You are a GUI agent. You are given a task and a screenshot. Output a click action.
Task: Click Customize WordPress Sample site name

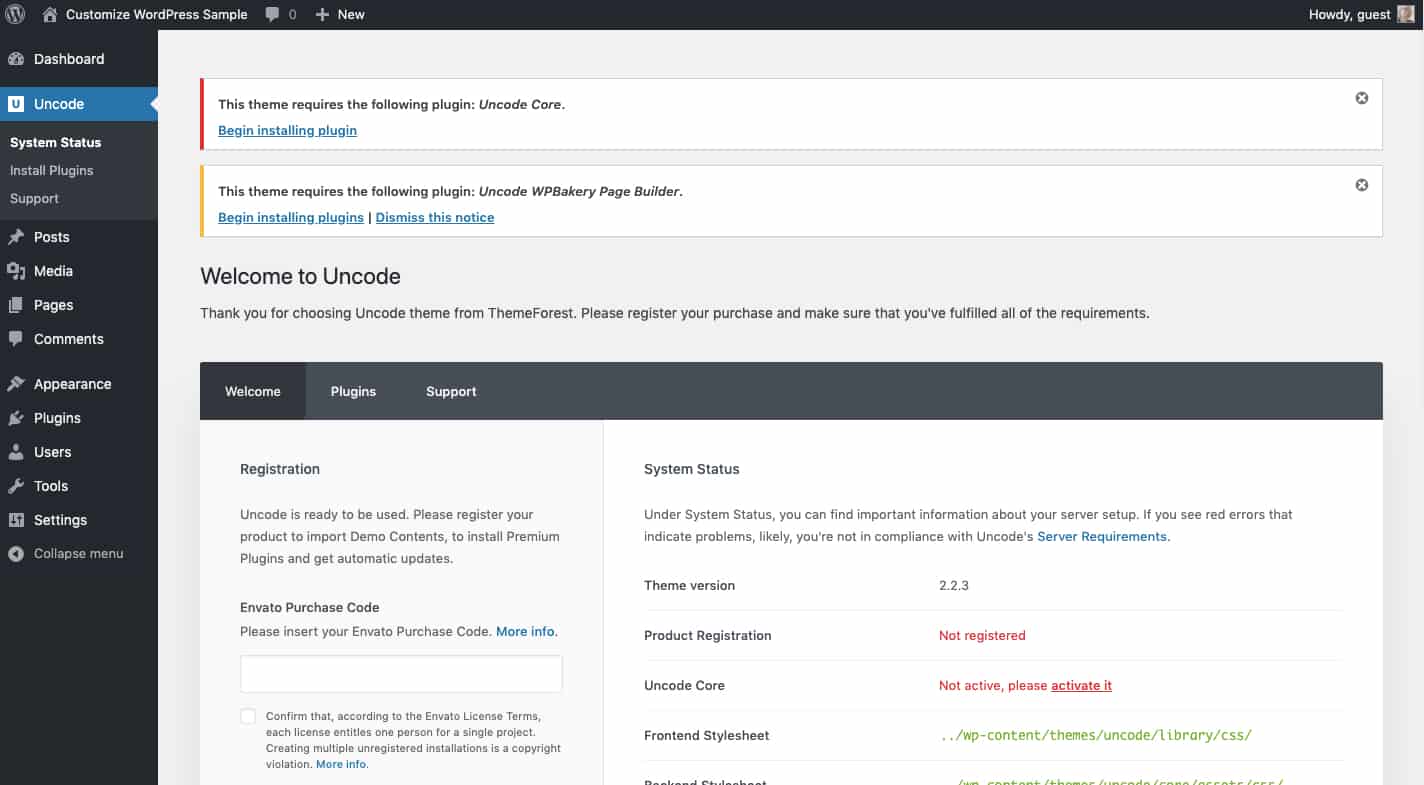157,14
